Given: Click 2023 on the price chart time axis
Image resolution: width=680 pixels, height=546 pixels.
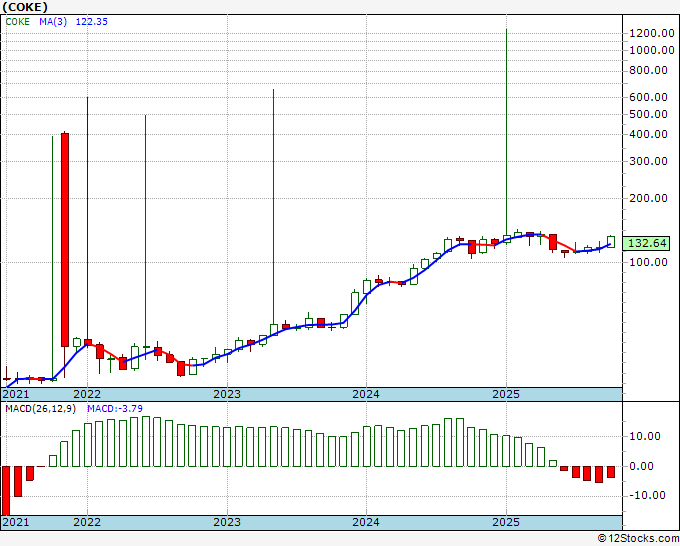Looking at the screenshot, I should 227,394.
